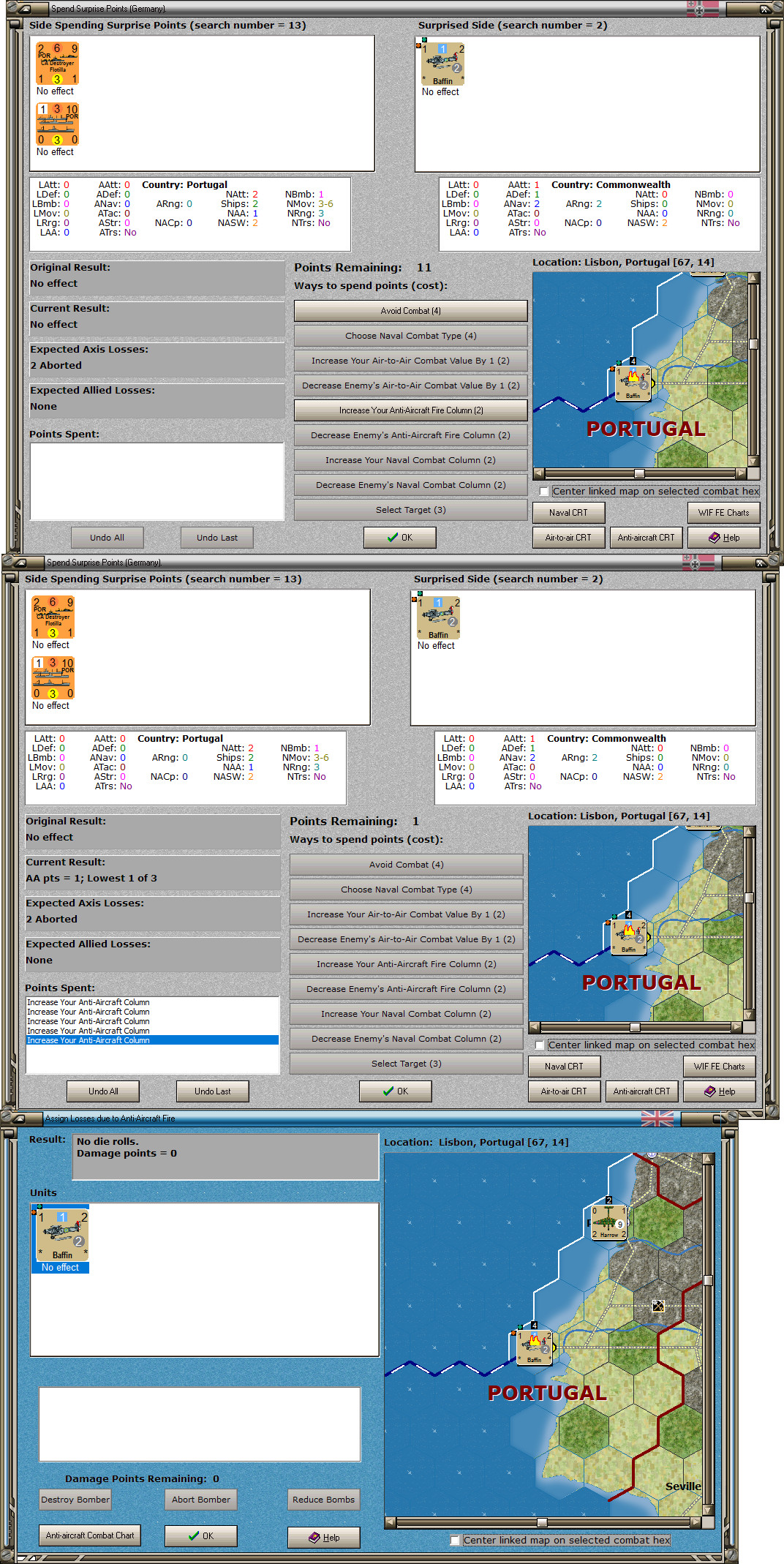Open Anti-aircraft CRT in 11-points-remaining window
This screenshot has height=1564, width=784.
point(646,538)
